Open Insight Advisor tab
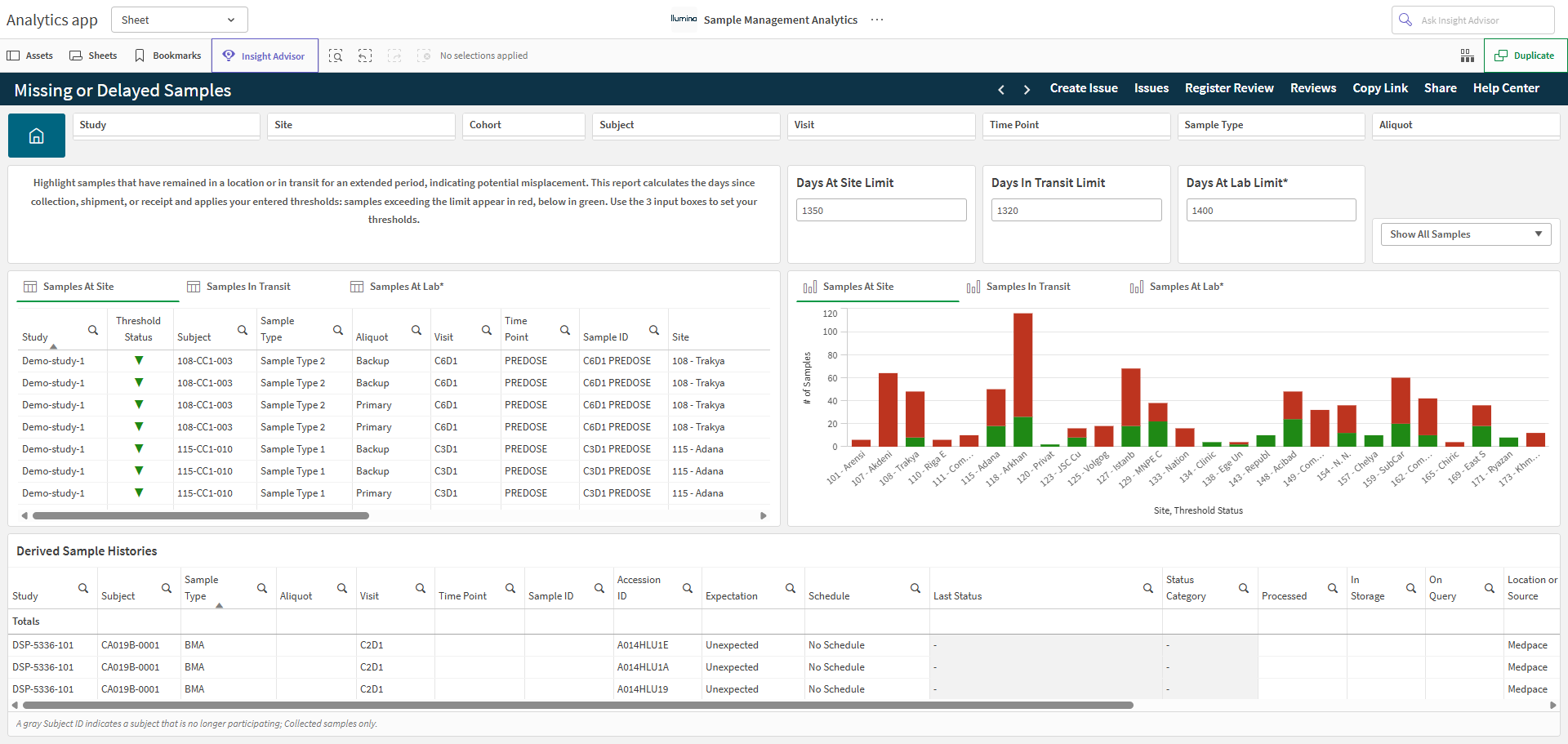 (x=265, y=56)
